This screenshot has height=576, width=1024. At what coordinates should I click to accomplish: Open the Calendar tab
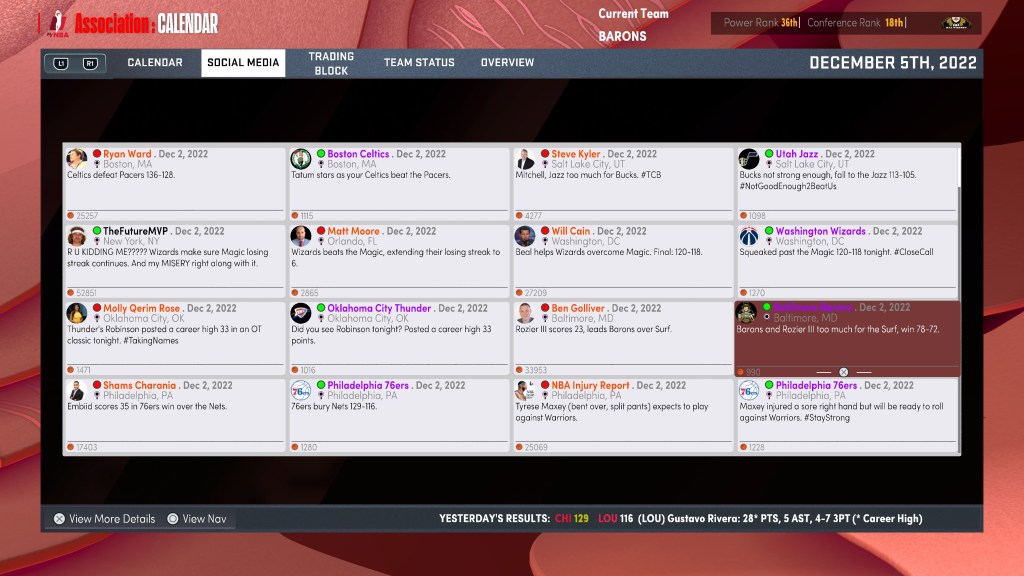[x=155, y=63]
